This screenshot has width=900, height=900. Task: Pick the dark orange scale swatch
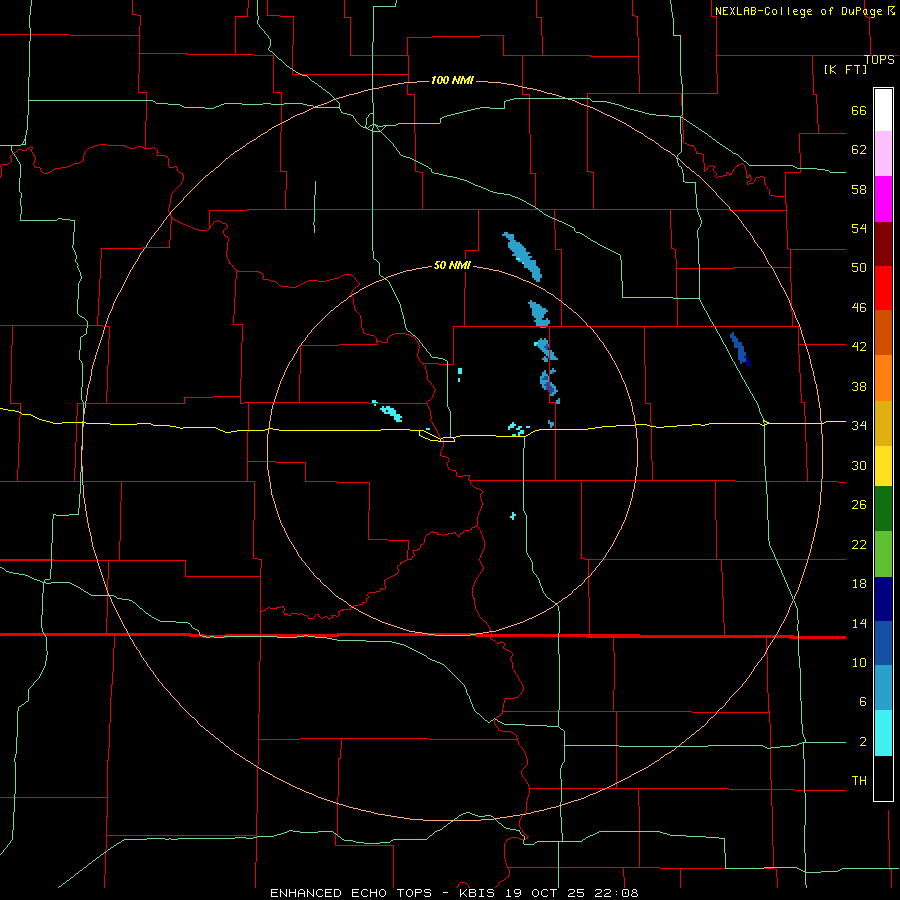(x=883, y=332)
